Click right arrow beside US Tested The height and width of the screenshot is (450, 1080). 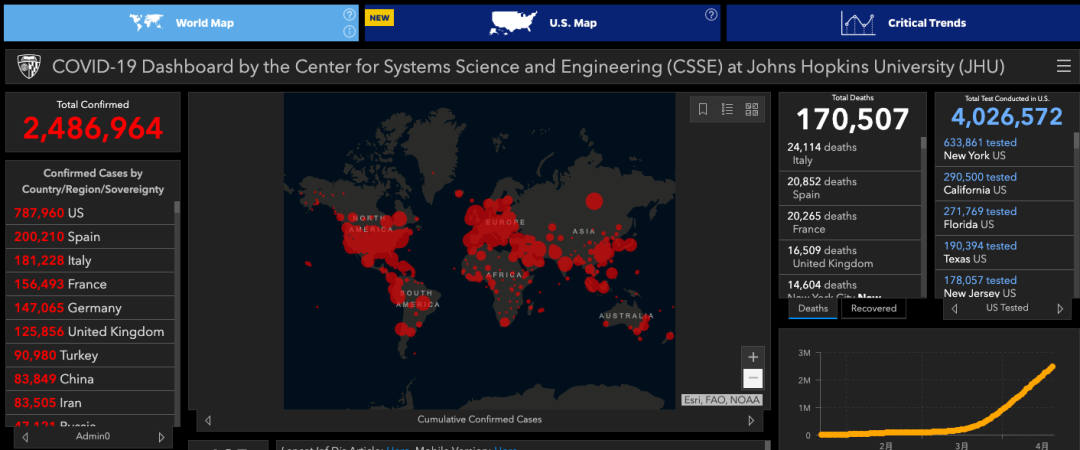1060,308
